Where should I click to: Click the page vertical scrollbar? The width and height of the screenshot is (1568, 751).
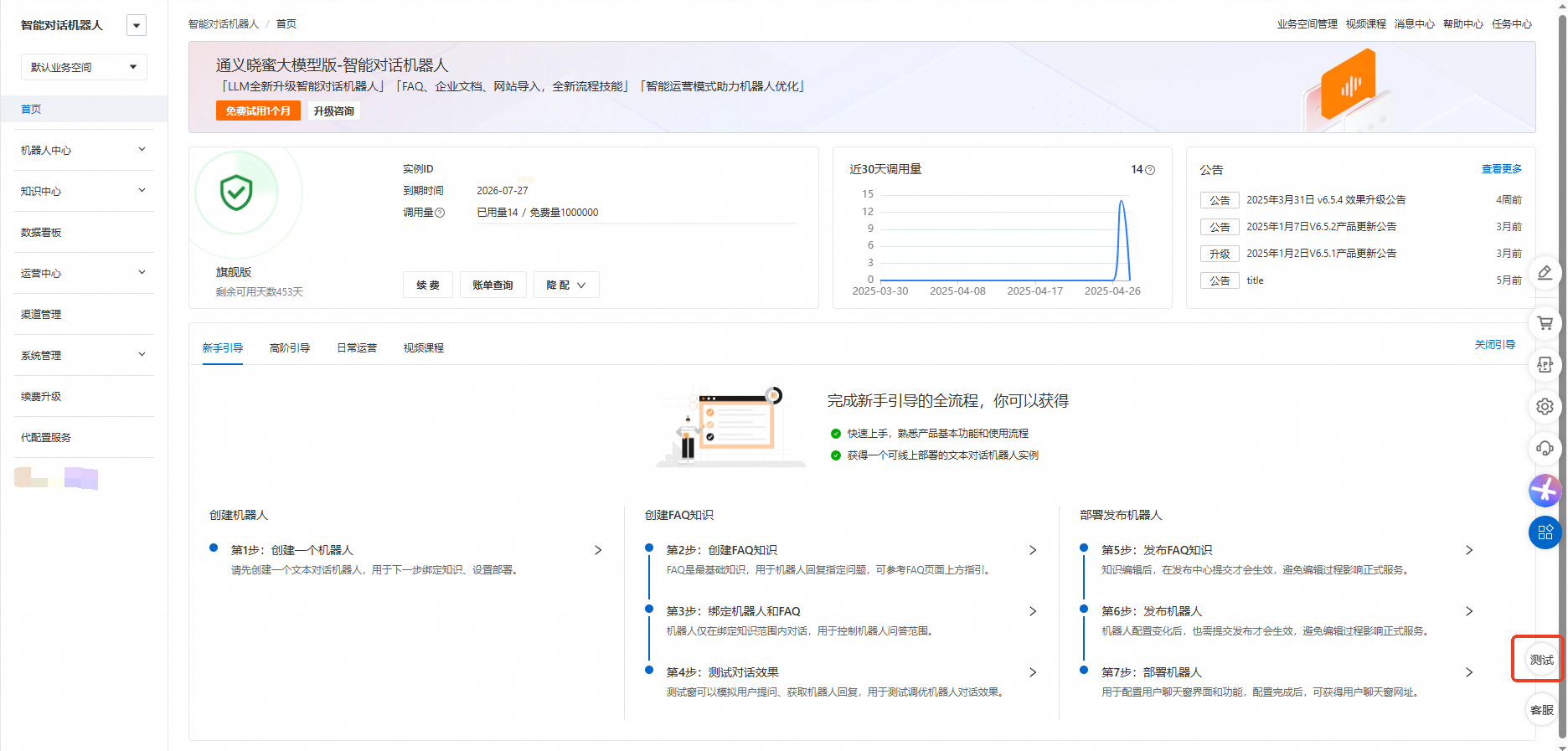1562,375
